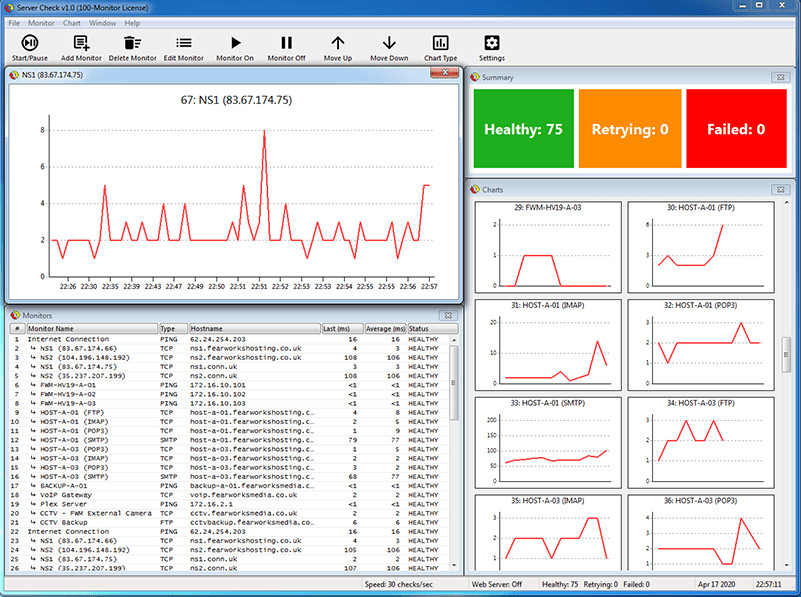The height and width of the screenshot is (597, 801).
Task: Click the green Healthy: 75 tile
Action: click(x=523, y=129)
